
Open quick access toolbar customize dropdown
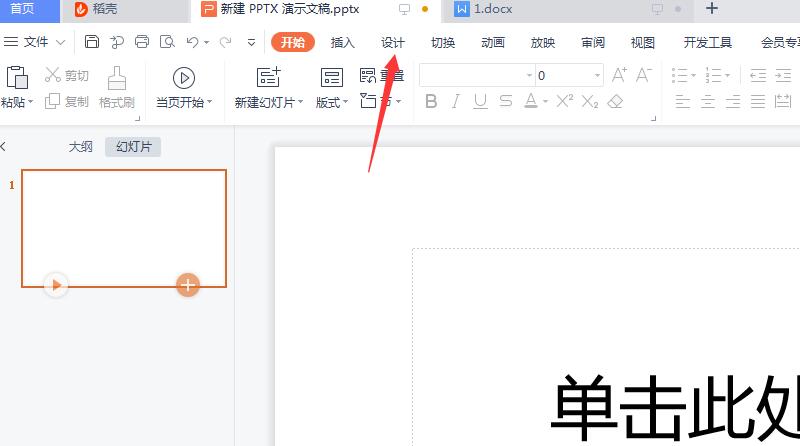(x=251, y=42)
